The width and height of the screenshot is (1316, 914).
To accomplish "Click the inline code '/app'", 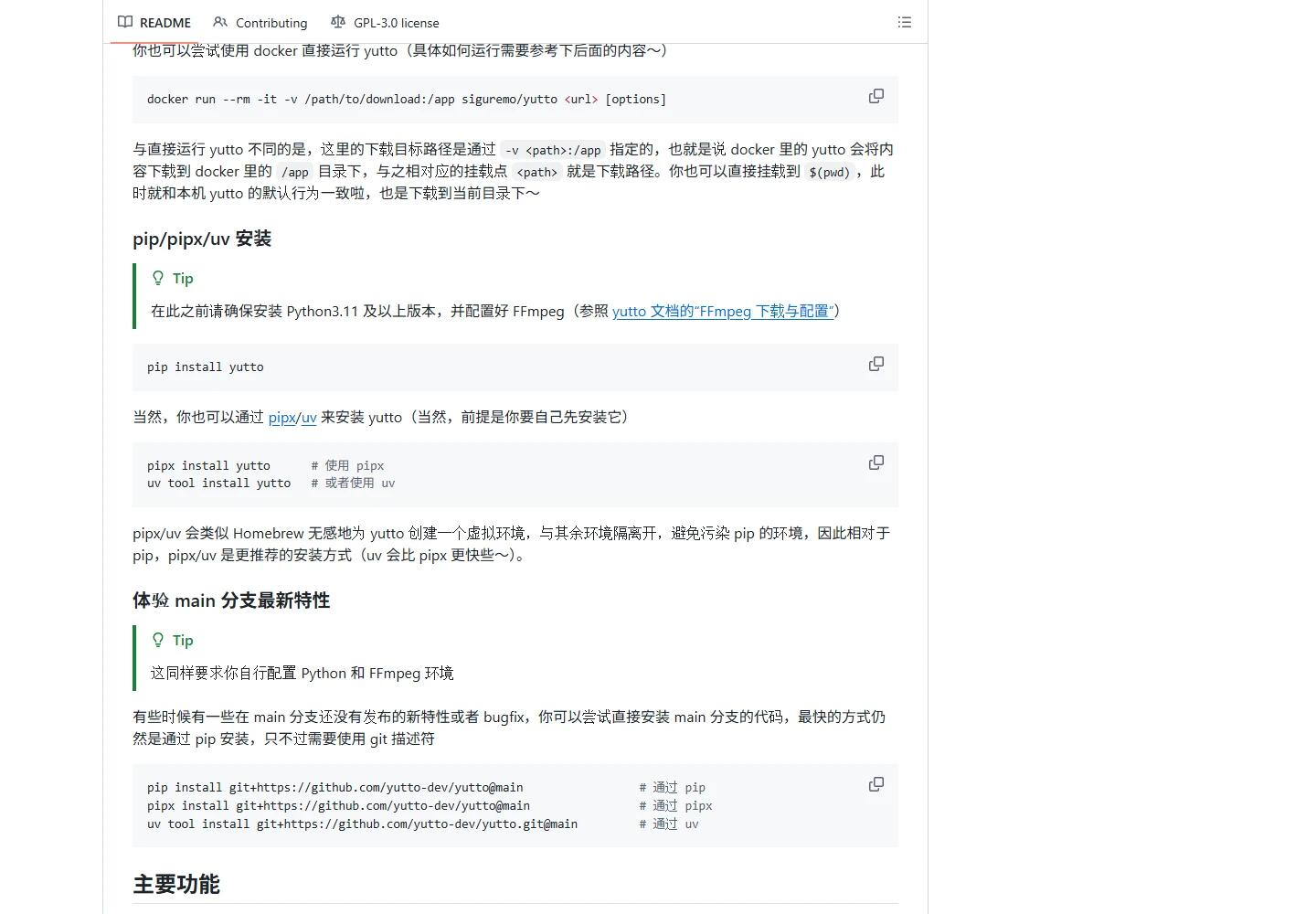I will (295, 172).
